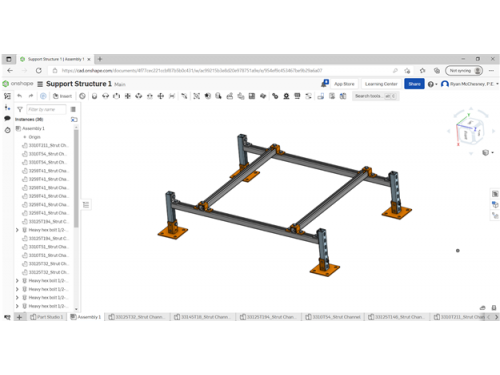This screenshot has height=375, width=500.
Task: Open the stopwatch icon in left sidebar
Action: [7, 130]
